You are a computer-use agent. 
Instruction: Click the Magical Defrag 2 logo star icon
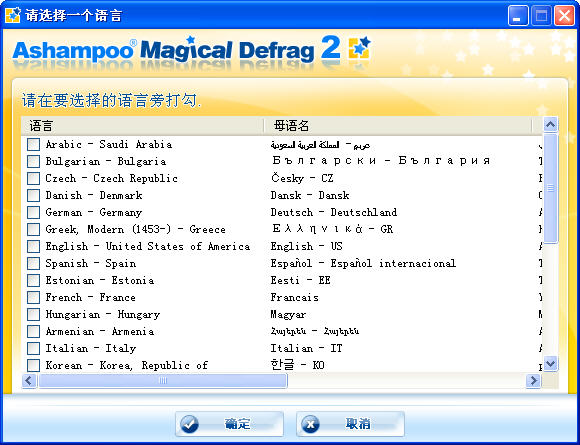click(x=359, y=48)
